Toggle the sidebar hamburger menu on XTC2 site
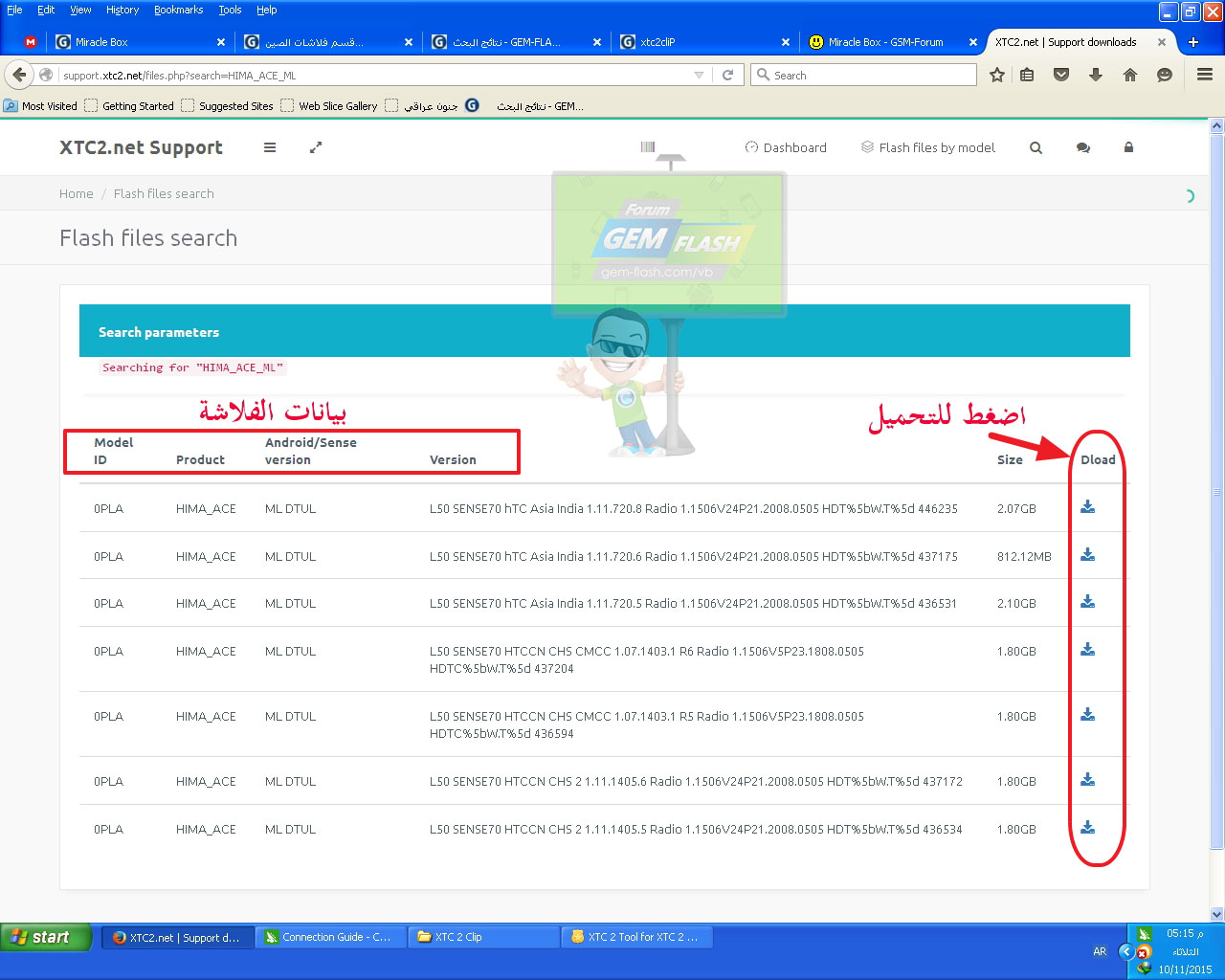This screenshot has height=980, width=1225. (x=270, y=147)
